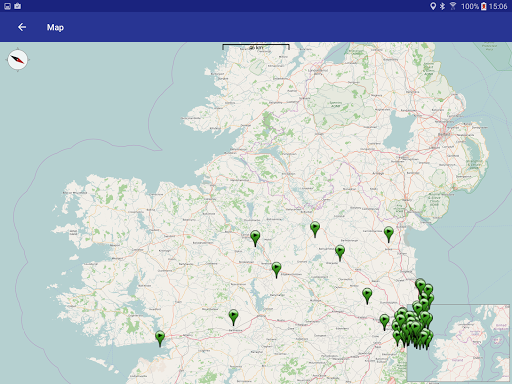Screen dimensions: 512x384
Task: Click the Map title in header
Action: click(x=55, y=27)
